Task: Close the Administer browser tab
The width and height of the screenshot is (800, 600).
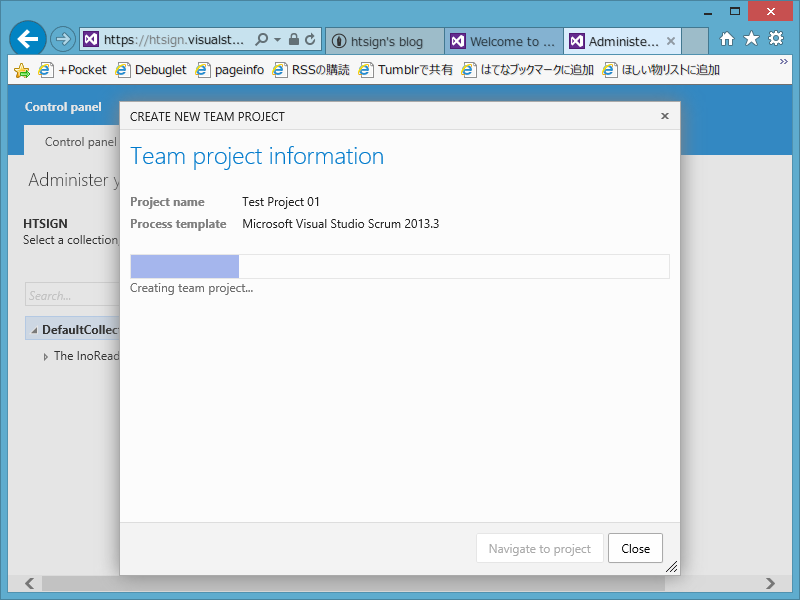Action: [671, 41]
